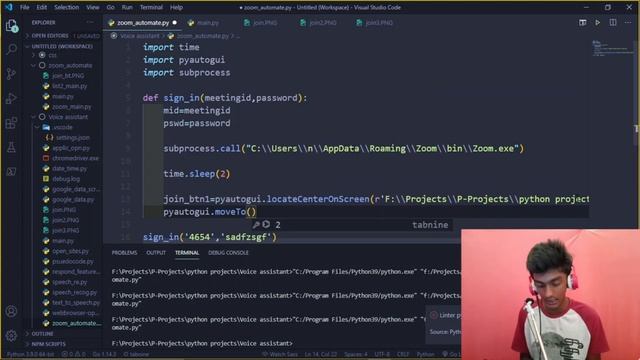Click the Ln 14 cursor position indicator
This screenshot has width=640, height=360.
click(321, 354)
